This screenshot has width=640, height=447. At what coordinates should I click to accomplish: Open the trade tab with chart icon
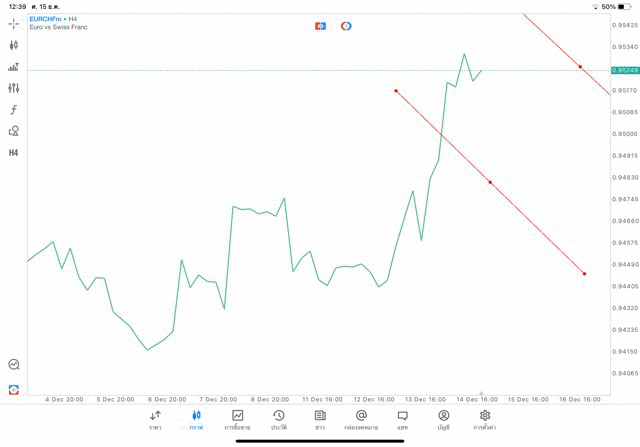pyautogui.click(x=238, y=419)
